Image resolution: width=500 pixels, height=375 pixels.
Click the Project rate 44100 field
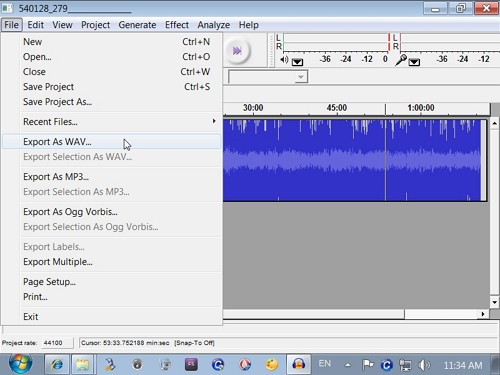point(57,343)
